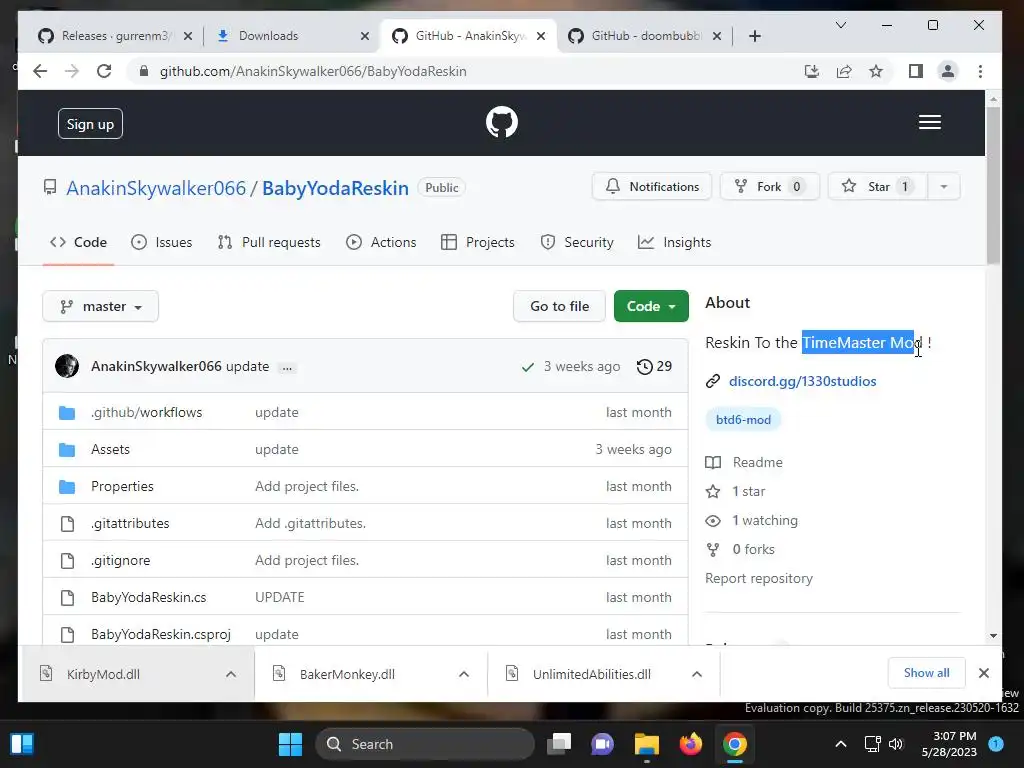
Task: Click the btd6-mod topic tag
Action: [x=743, y=420]
